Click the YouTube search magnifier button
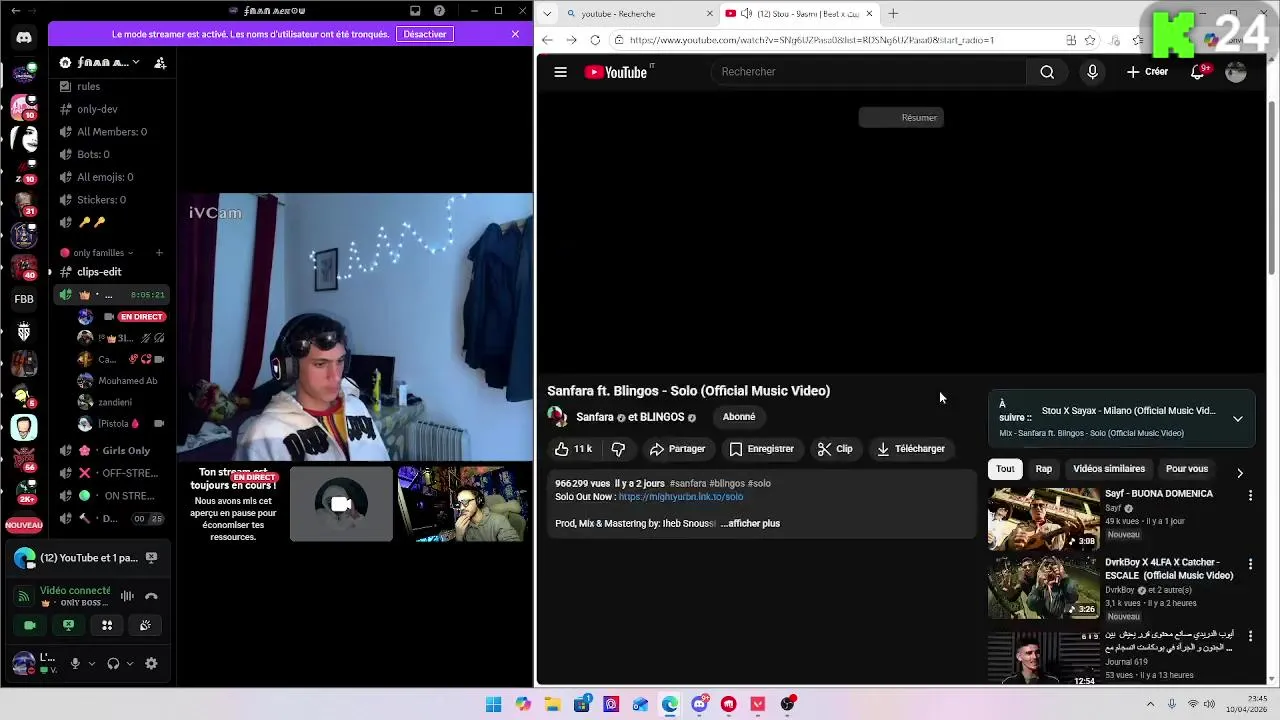 tap(1047, 72)
